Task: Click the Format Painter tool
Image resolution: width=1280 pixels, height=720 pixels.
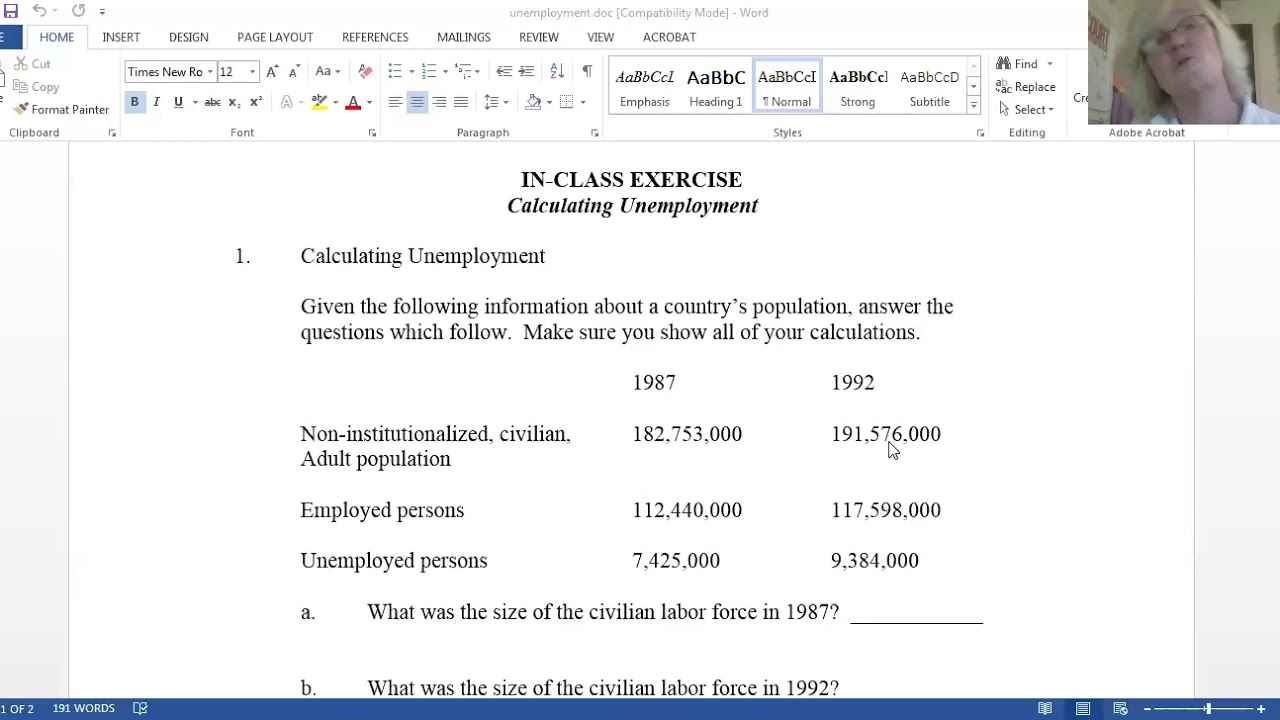Action: pyautogui.click(x=61, y=109)
